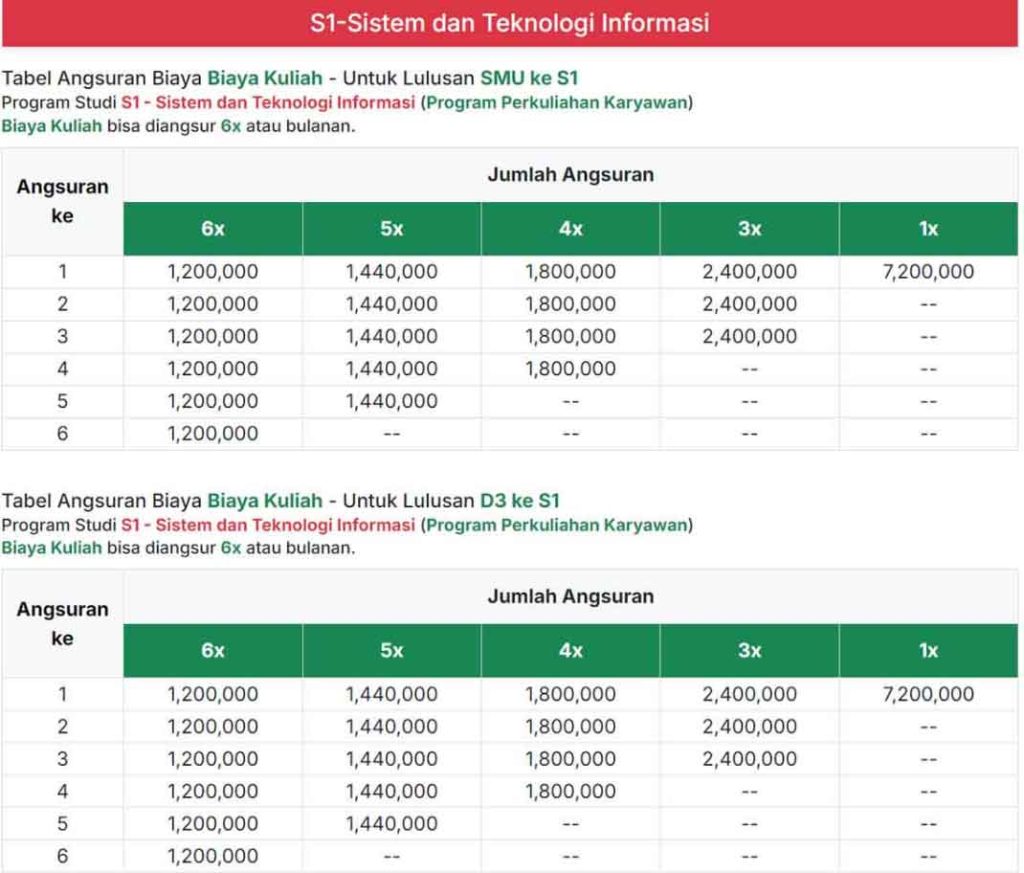Image resolution: width=1024 pixels, height=873 pixels.
Task: Click the red S1-Sistem dan Teknologi Informasi banner
Action: 509,23
